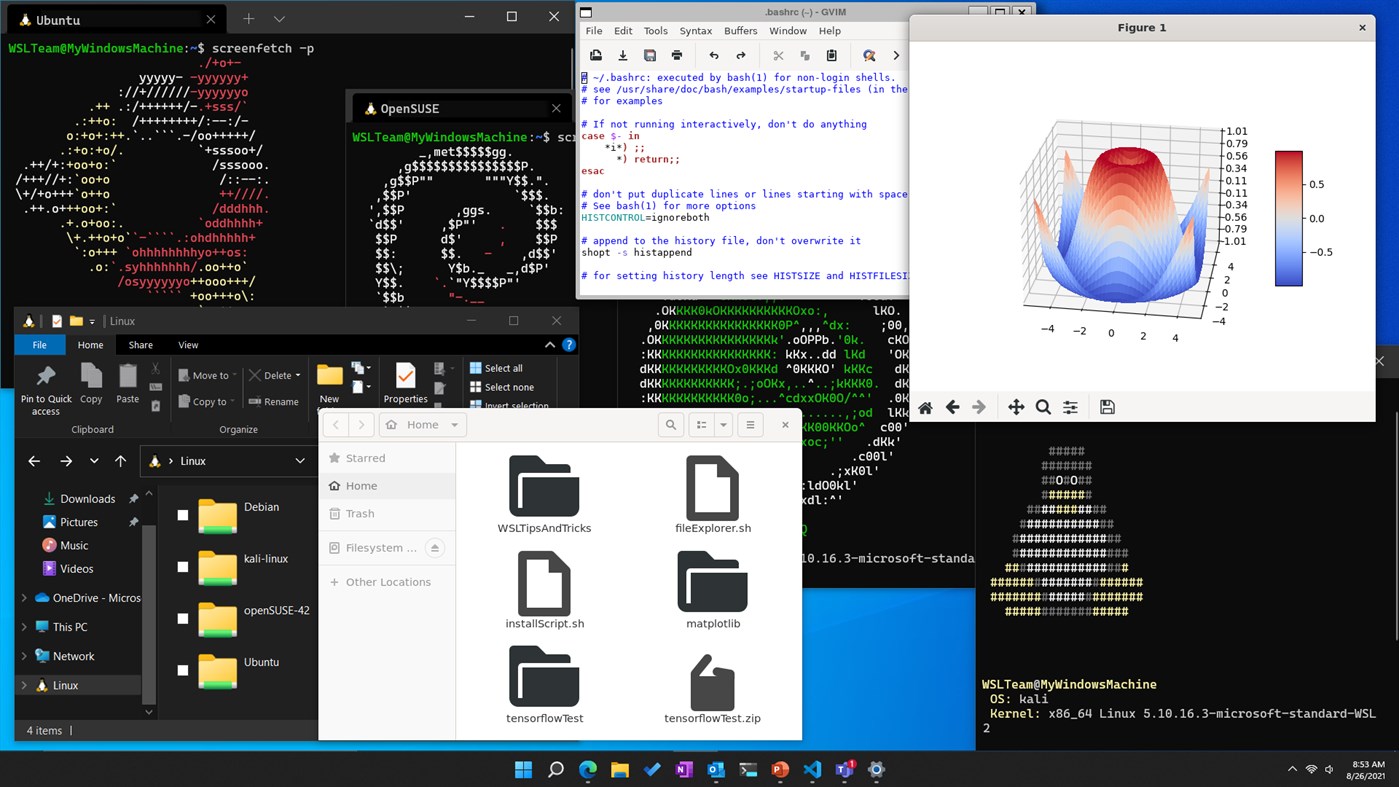Select the zoom-to-rectangle tool in Figure 1
This screenshot has height=787, width=1399.
tap(1043, 407)
